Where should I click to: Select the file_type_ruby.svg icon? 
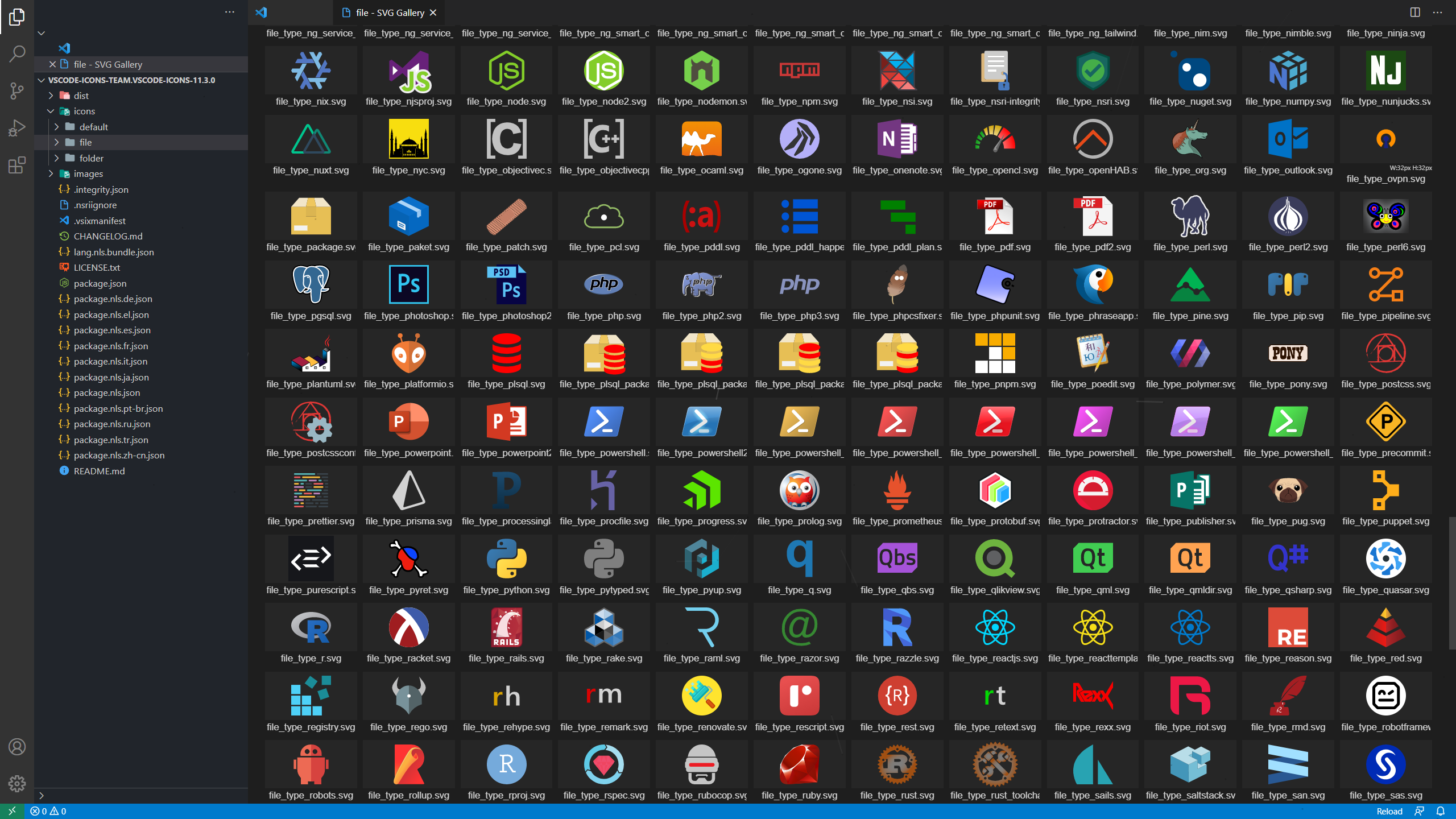(x=799, y=764)
